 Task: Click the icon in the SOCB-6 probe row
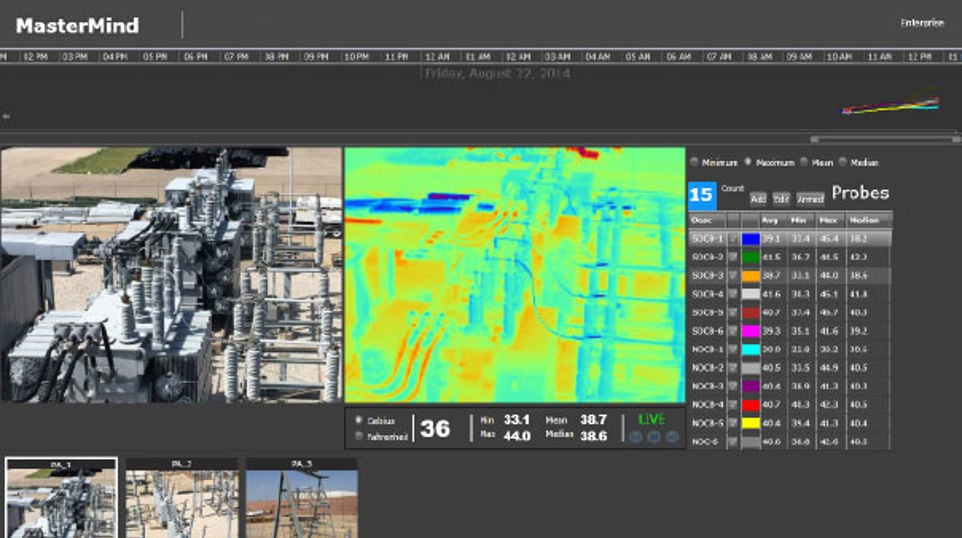tap(732, 331)
